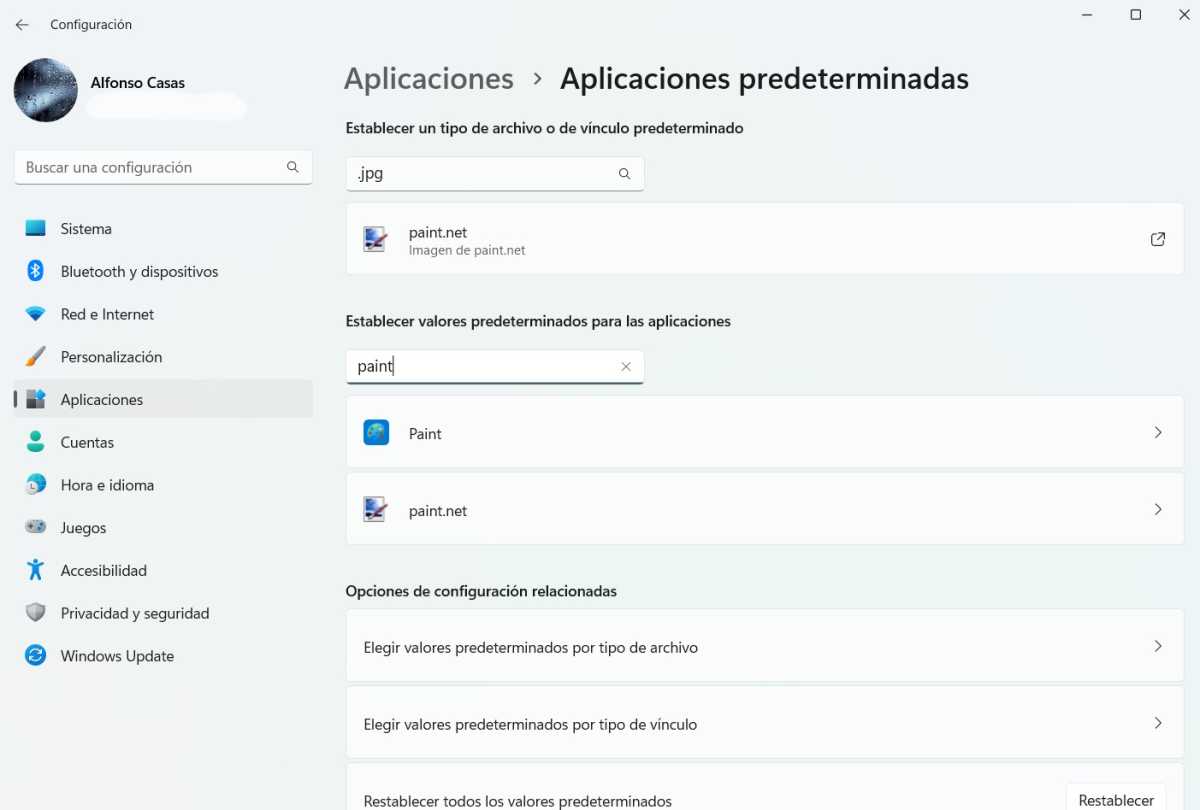Image resolution: width=1200 pixels, height=810 pixels.
Task: Click the Personalización paintbrush icon
Action: [36, 357]
